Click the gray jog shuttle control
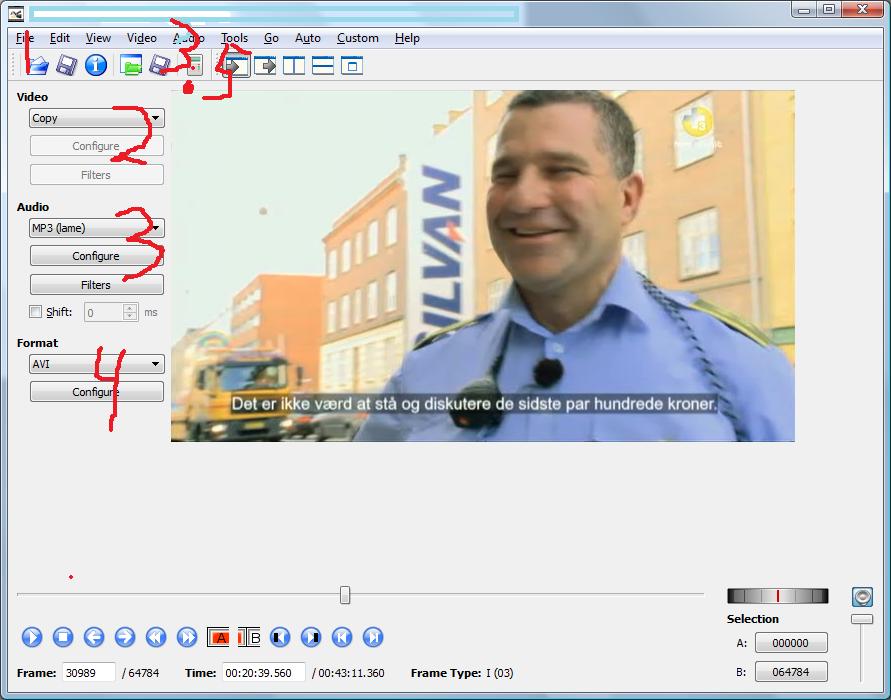Viewport: 891px width, 700px height. point(777,595)
